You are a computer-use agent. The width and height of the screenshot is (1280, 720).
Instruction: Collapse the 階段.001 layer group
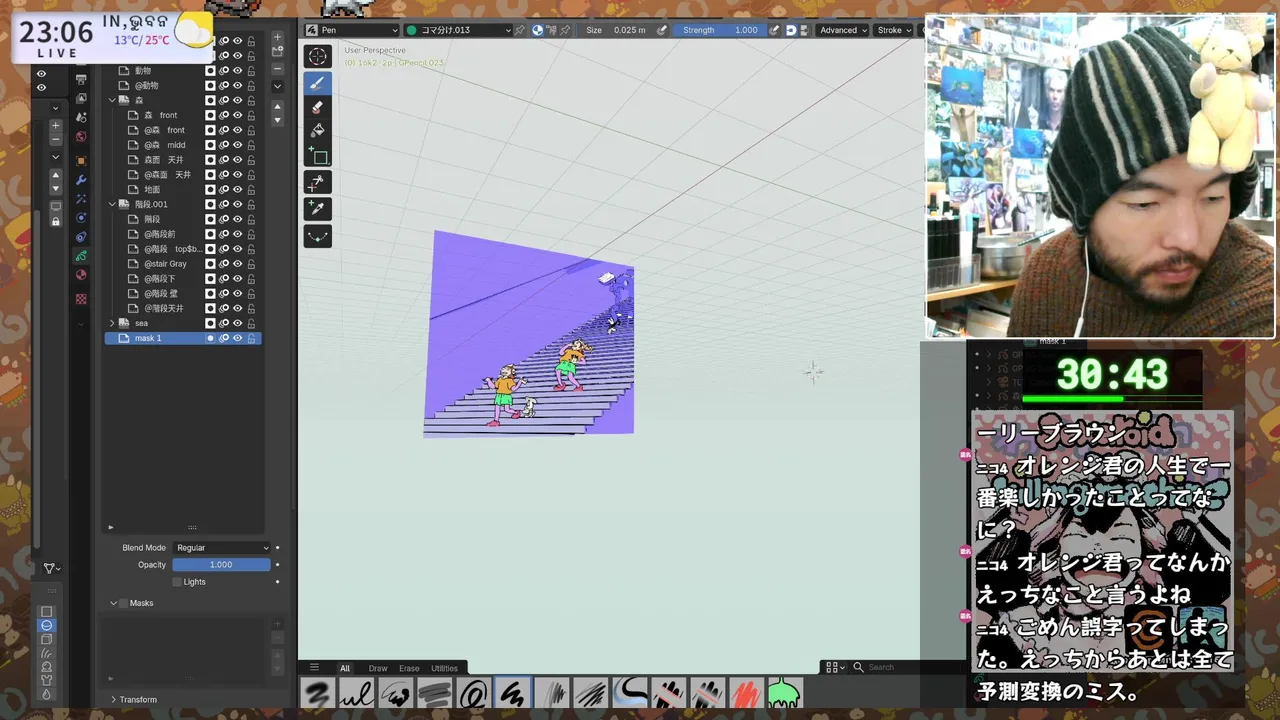tap(112, 204)
